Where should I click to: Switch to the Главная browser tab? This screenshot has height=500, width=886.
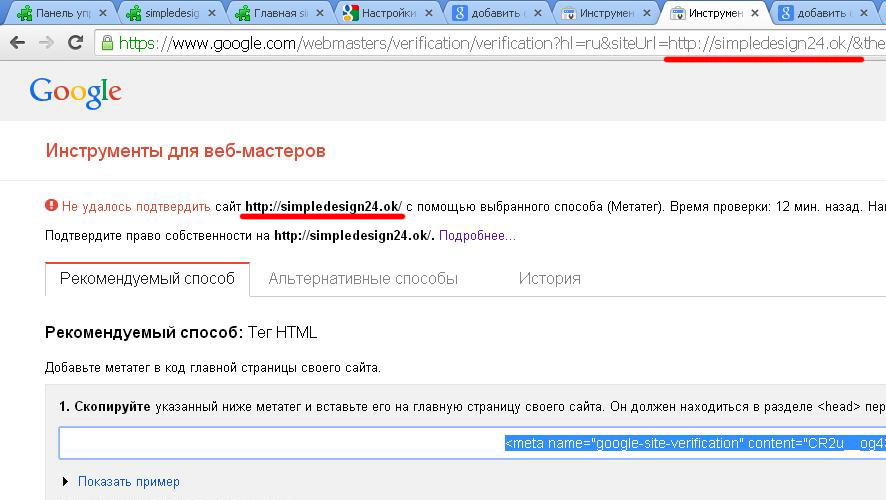point(280,13)
